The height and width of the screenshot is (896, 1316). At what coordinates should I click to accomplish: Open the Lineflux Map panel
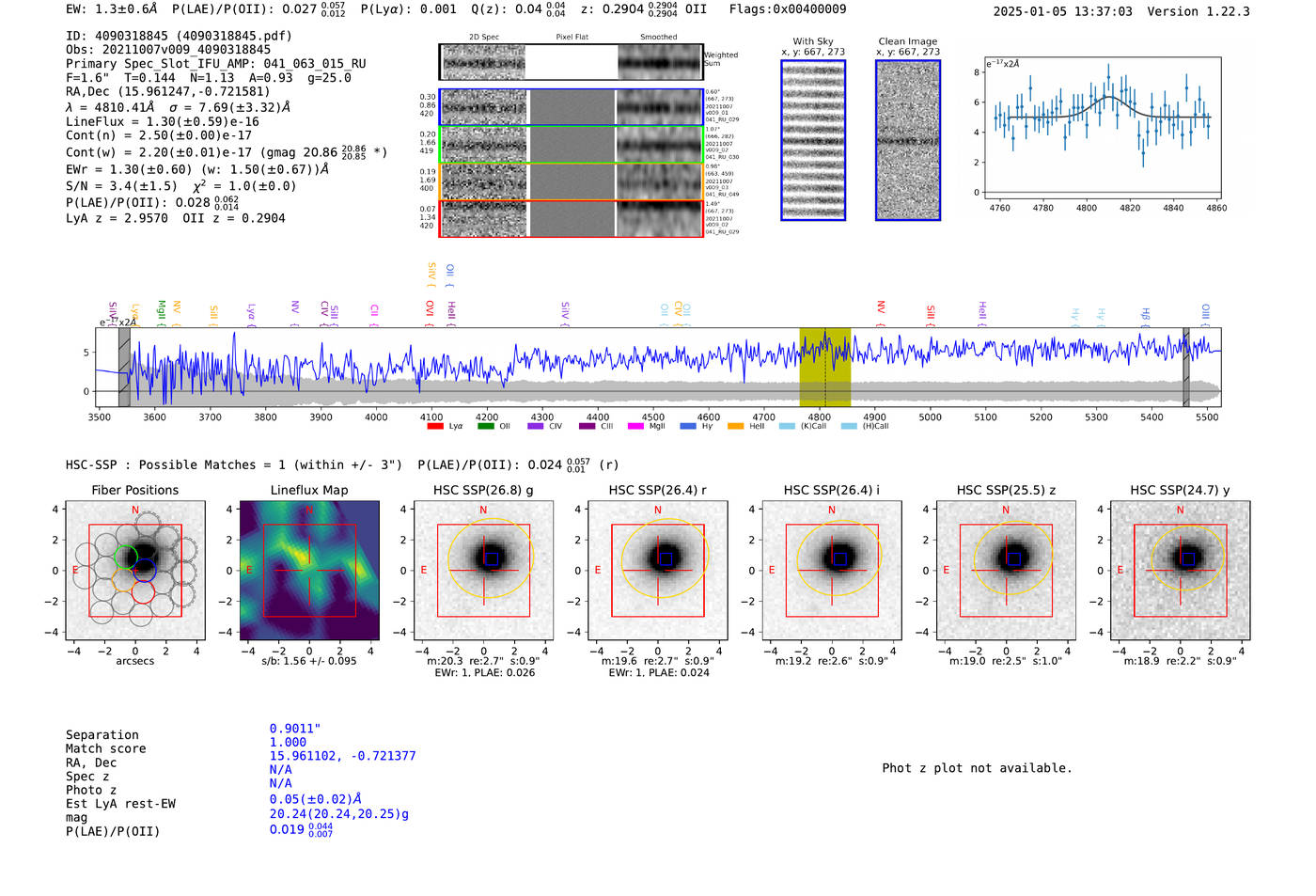(309, 571)
